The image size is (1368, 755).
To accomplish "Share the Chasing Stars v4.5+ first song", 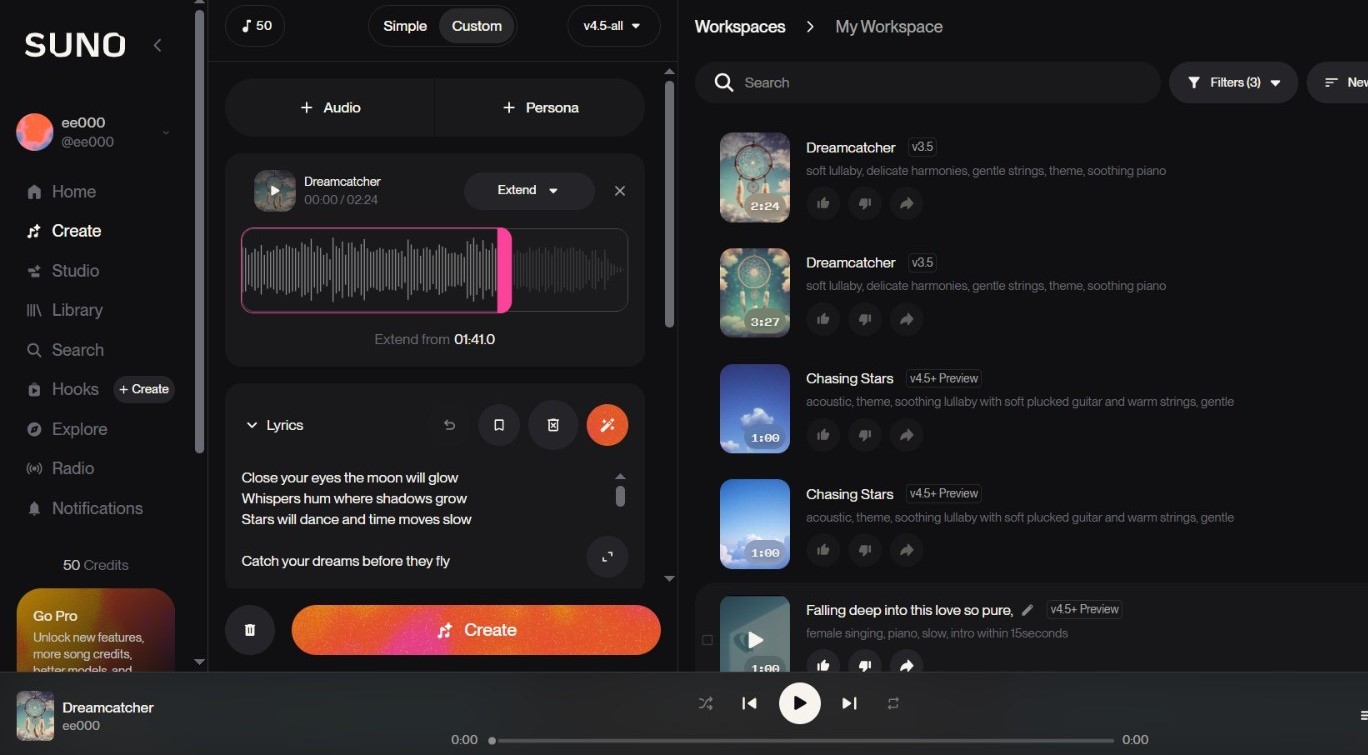I will point(906,435).
